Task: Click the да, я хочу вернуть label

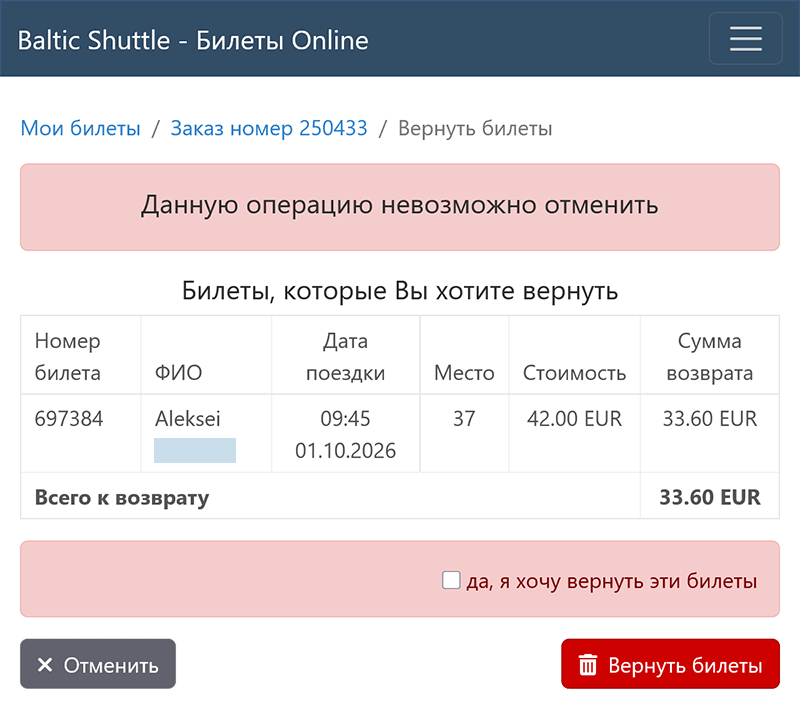Action: 612,581
